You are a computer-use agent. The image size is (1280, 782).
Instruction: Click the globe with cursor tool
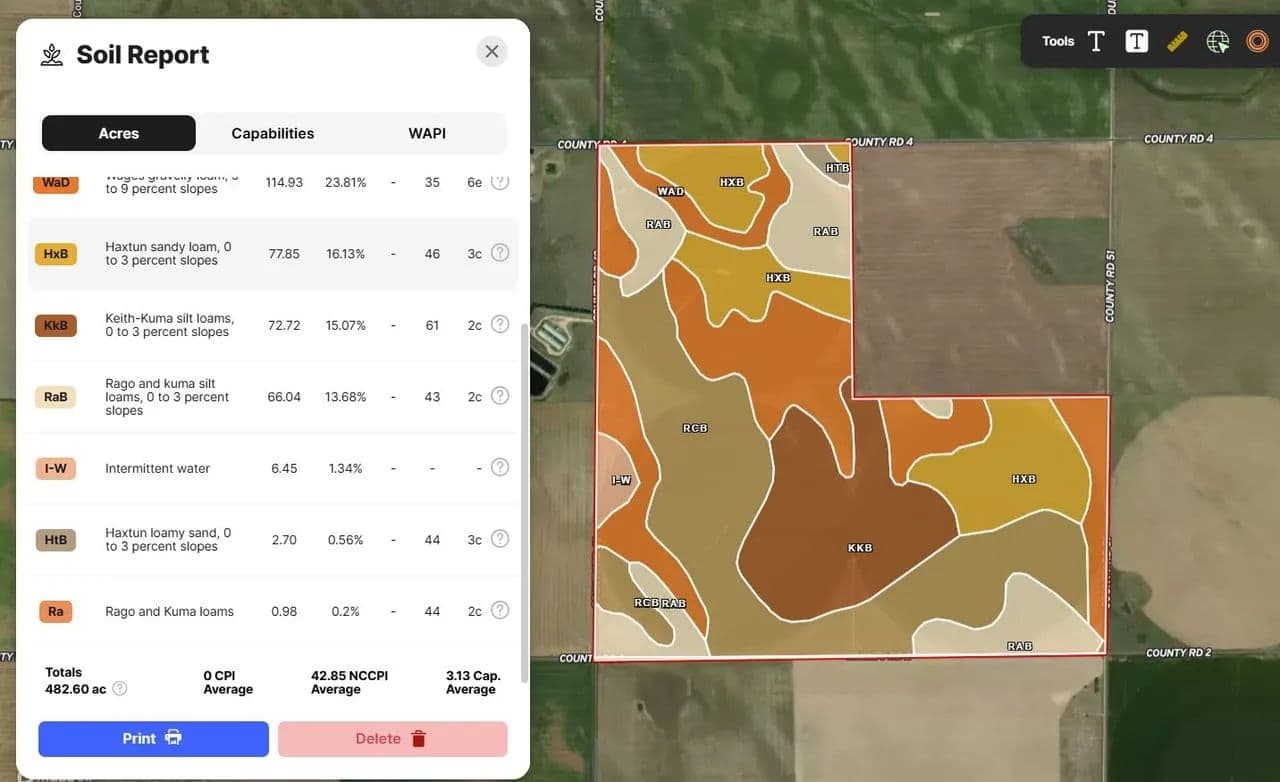[x=1217, y=41]
